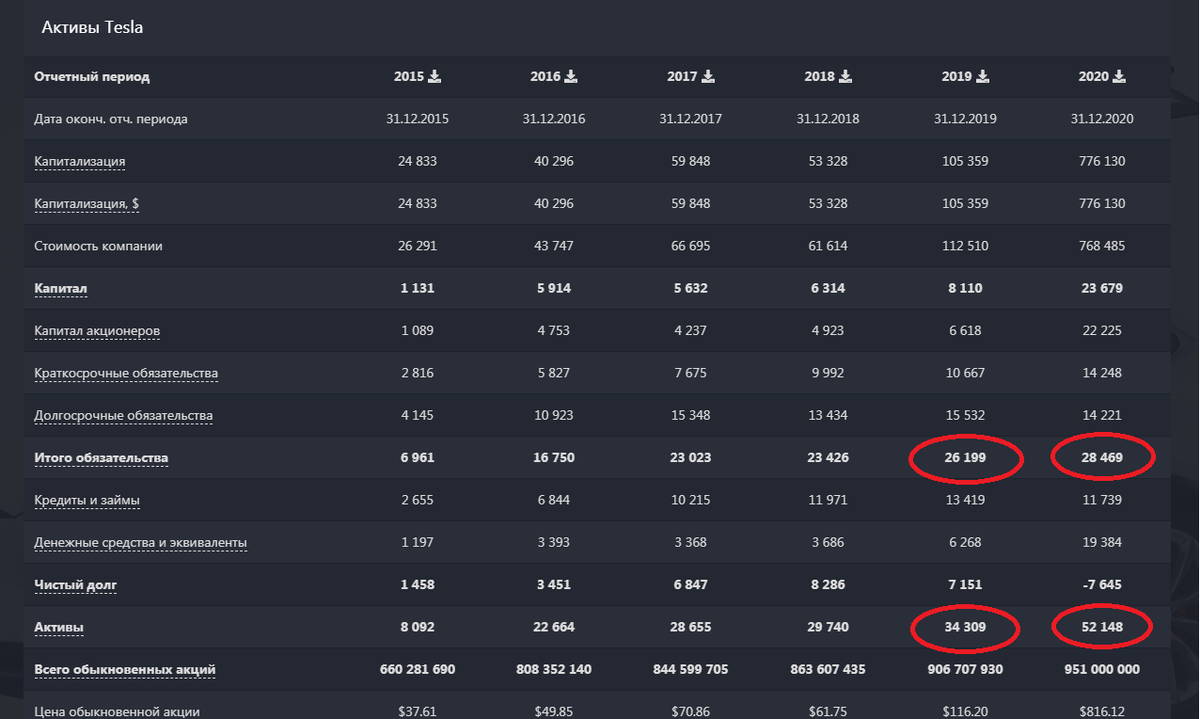1200x719 pixels.
Task: Click the 2018 column download icon
Action: coord(845,76)
